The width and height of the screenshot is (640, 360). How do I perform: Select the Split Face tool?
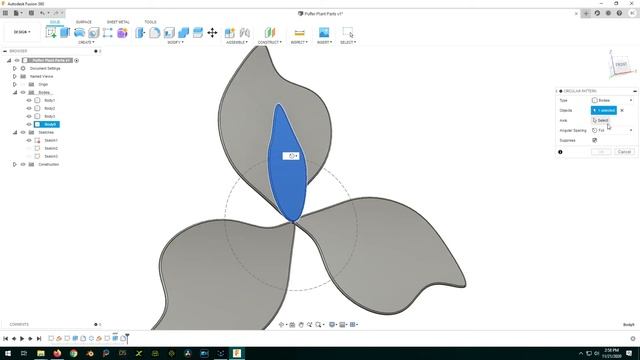point(198,32)
